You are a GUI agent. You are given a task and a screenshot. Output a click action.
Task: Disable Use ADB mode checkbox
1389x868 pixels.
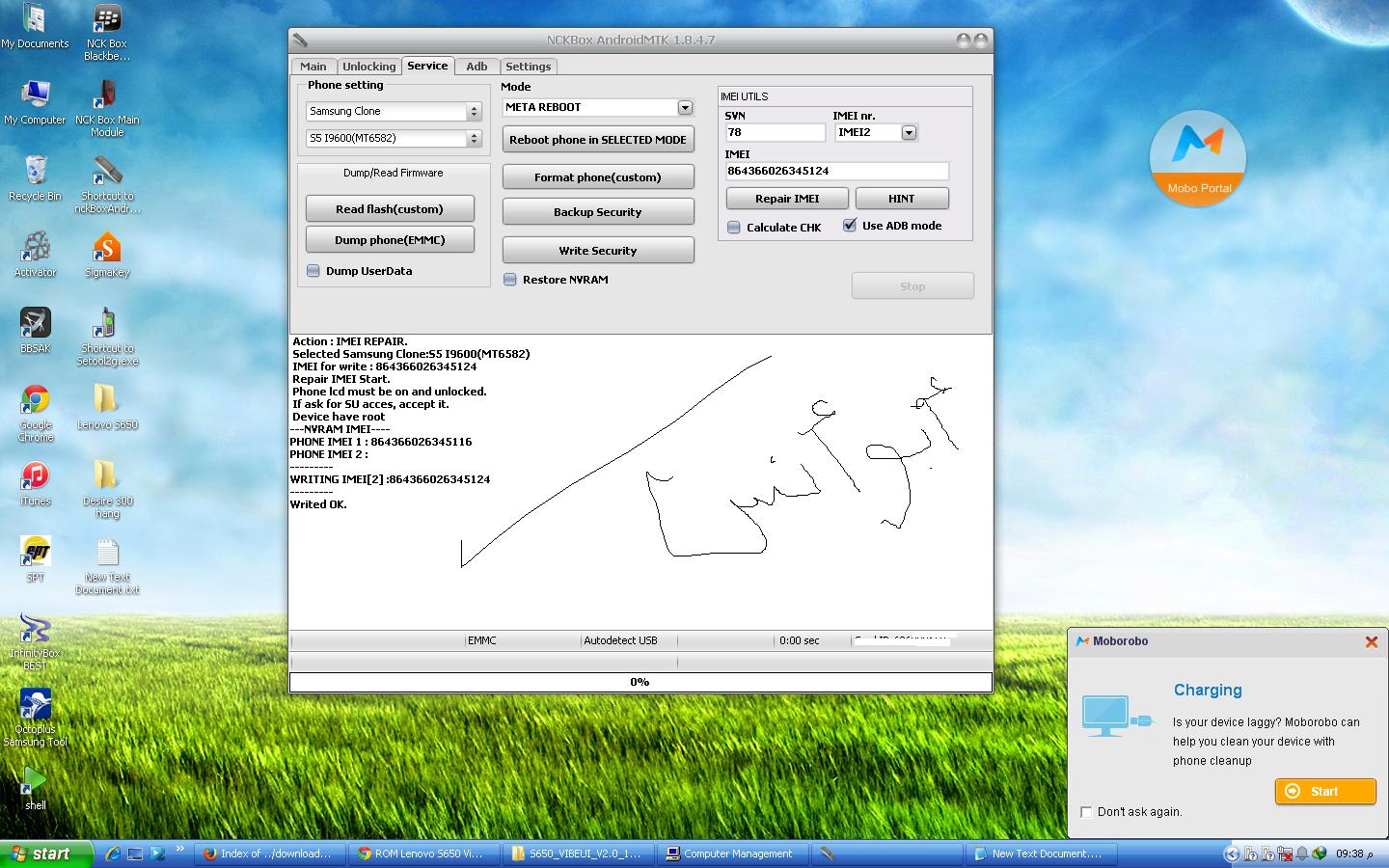pos(850,225)
